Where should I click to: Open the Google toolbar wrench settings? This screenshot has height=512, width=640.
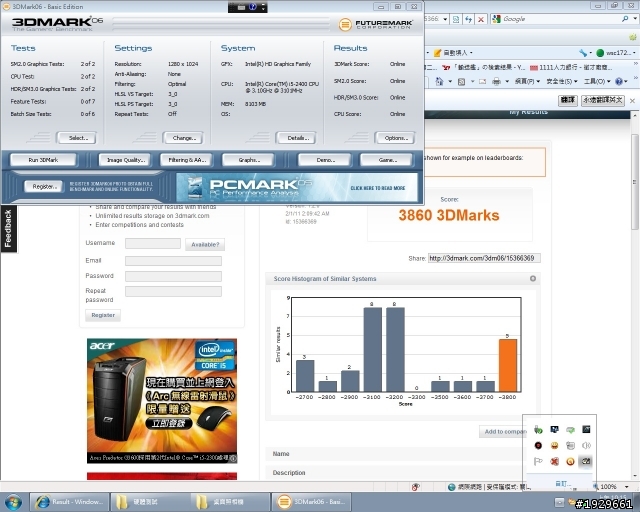click(x=583, y=53)
